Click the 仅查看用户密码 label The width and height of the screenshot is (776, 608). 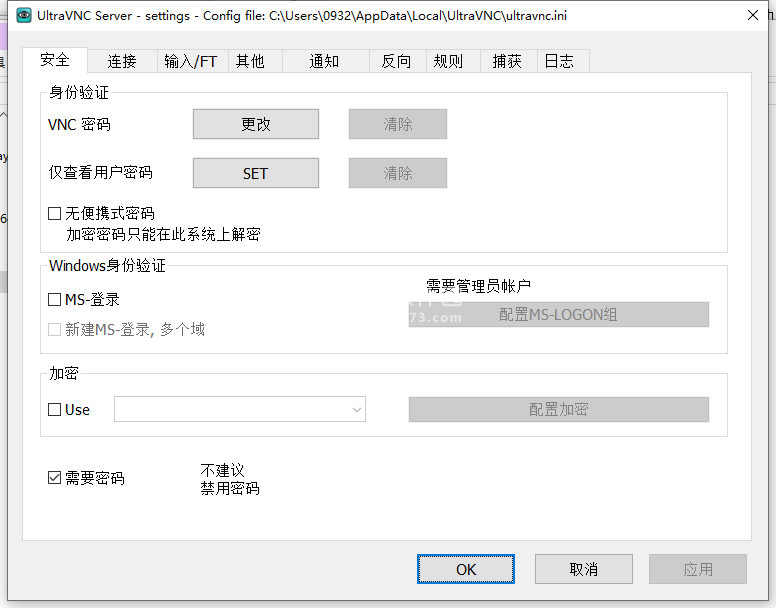coord(100,173)
